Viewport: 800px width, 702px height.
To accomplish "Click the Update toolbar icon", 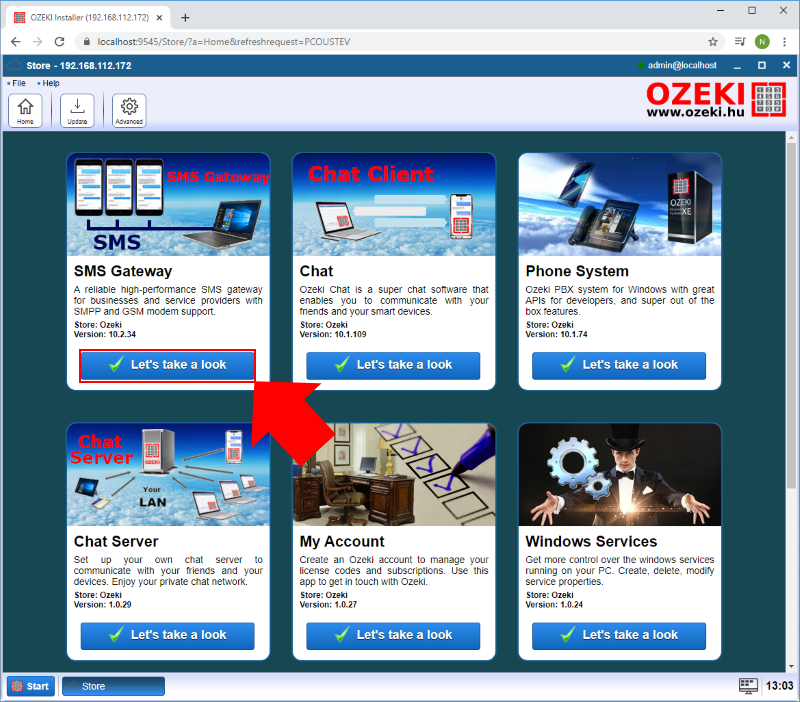I will [77, 110].
